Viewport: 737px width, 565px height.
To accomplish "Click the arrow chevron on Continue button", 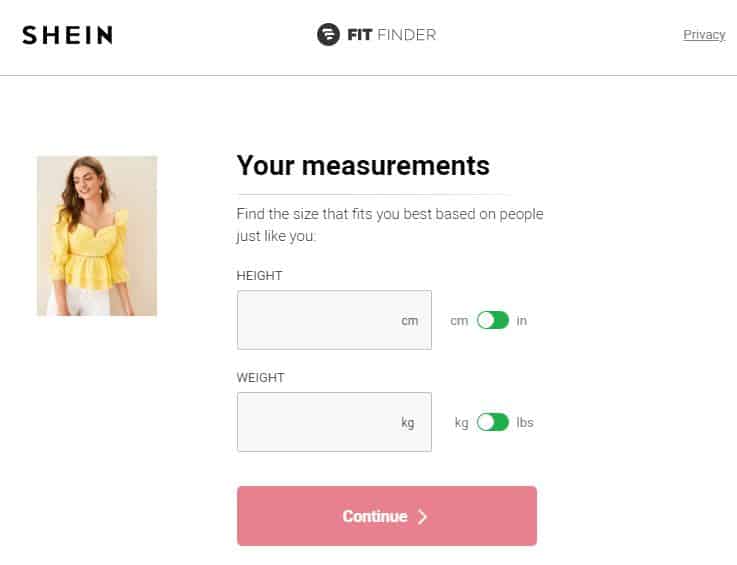I will (423, 517).
